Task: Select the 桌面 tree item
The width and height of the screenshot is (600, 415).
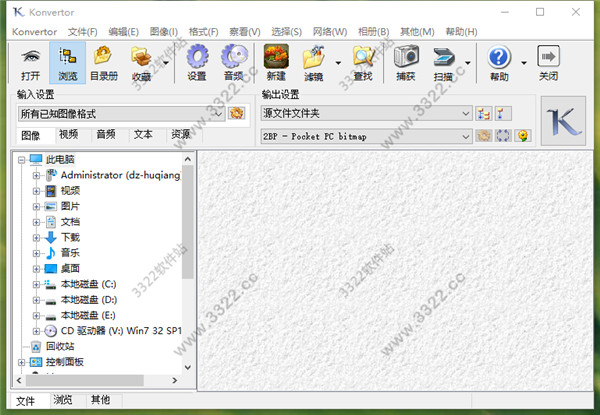Action: tap(70, 269)
